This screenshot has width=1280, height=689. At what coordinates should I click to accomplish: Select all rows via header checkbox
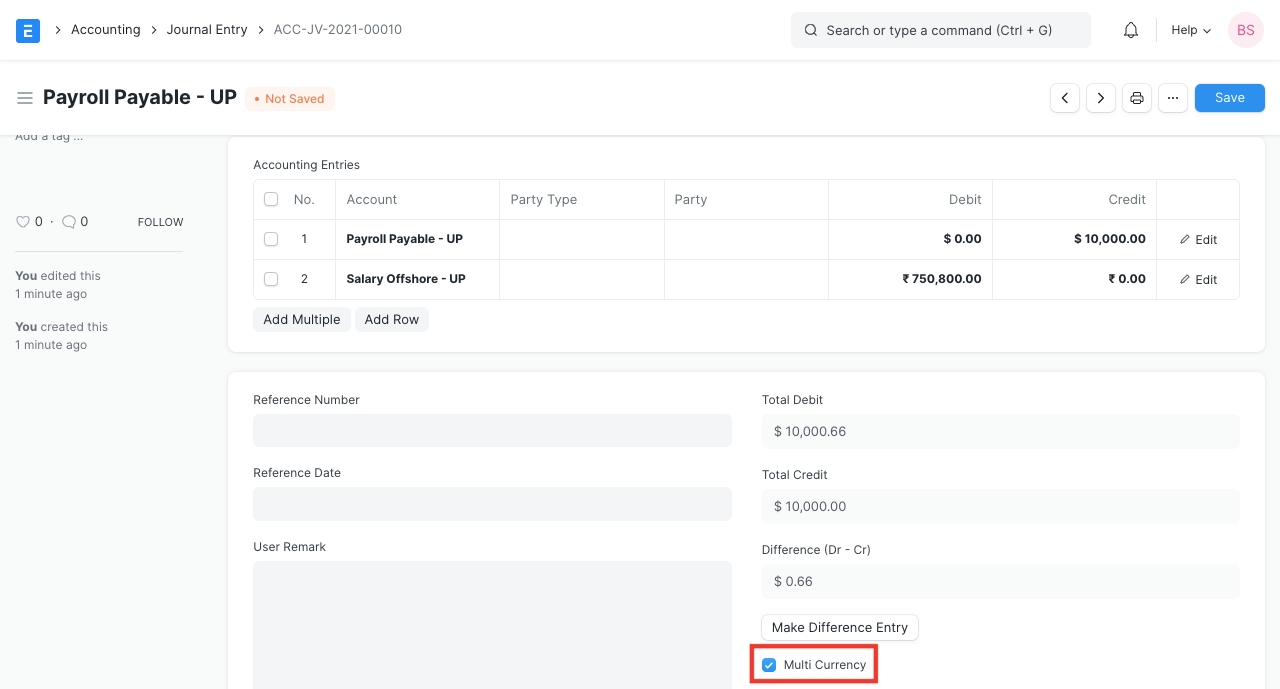coord(271,199)
